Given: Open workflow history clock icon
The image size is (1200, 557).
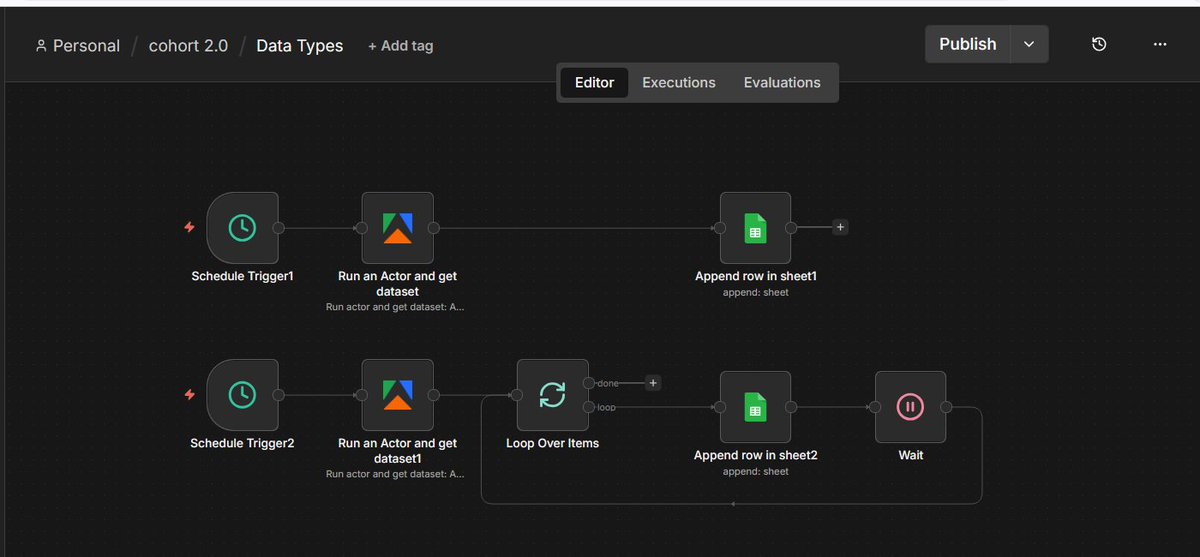Looking at the screenshot, I should pyautogui.click(x=1099, y=44).
